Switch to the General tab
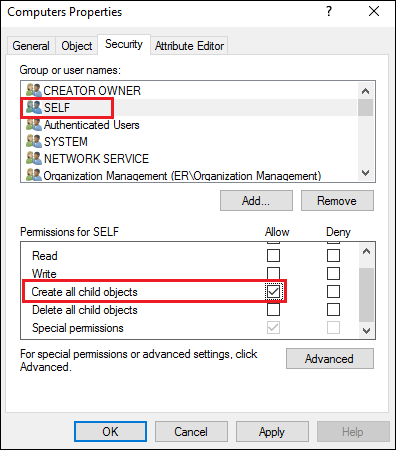Screen dimensions: 396x450 pyautogui.click(x=31, y=46)
